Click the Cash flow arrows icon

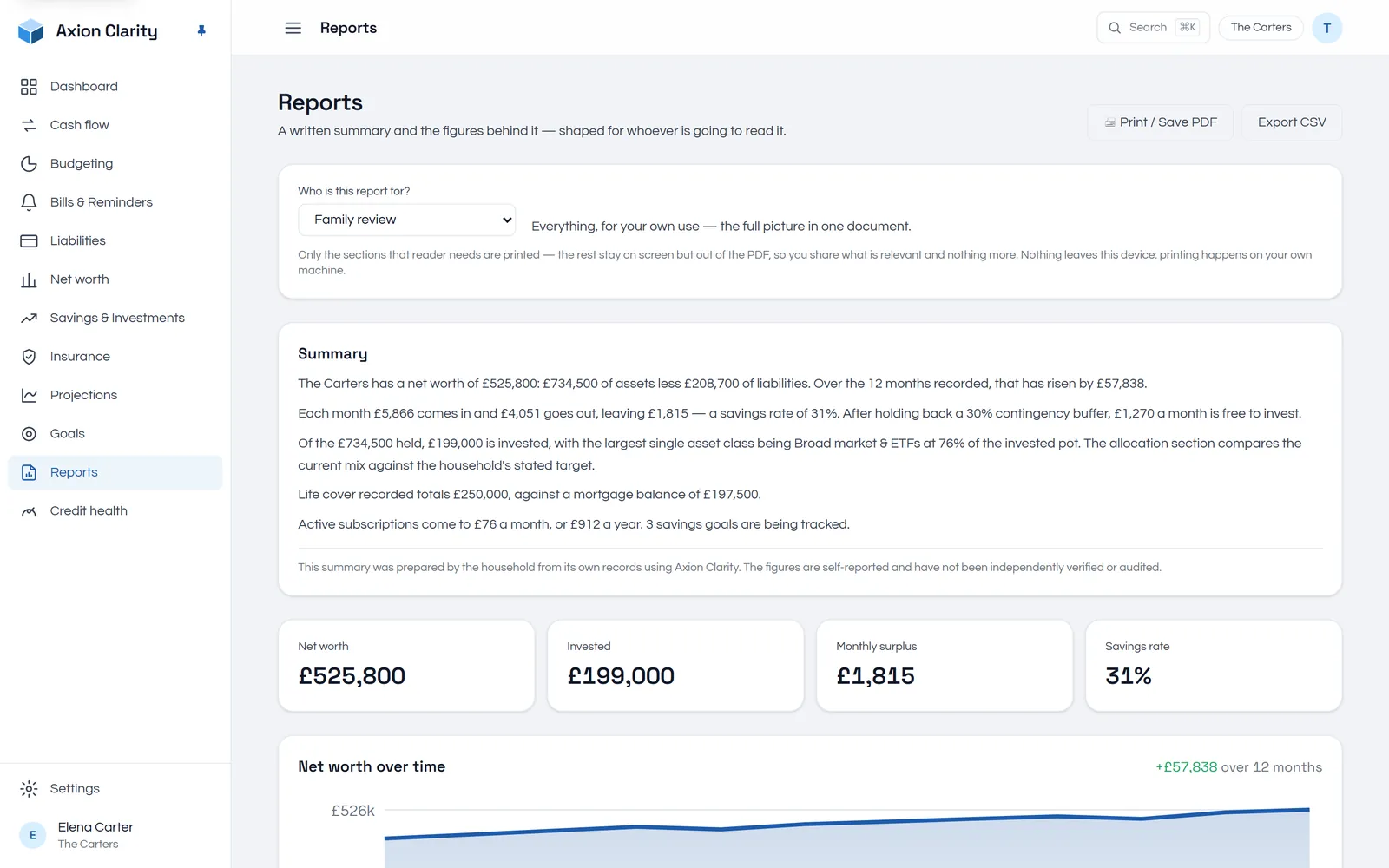click(x=29, y=125)
